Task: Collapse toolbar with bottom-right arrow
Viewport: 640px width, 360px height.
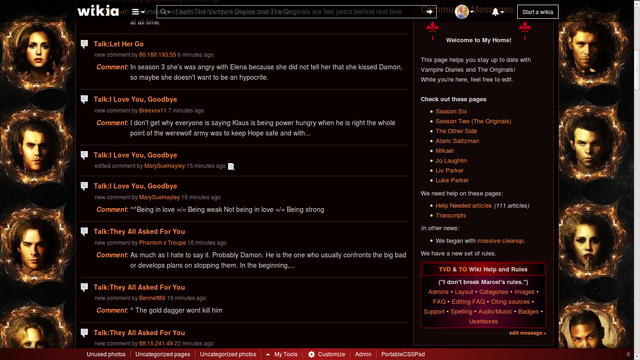Action: pos(628,354)
